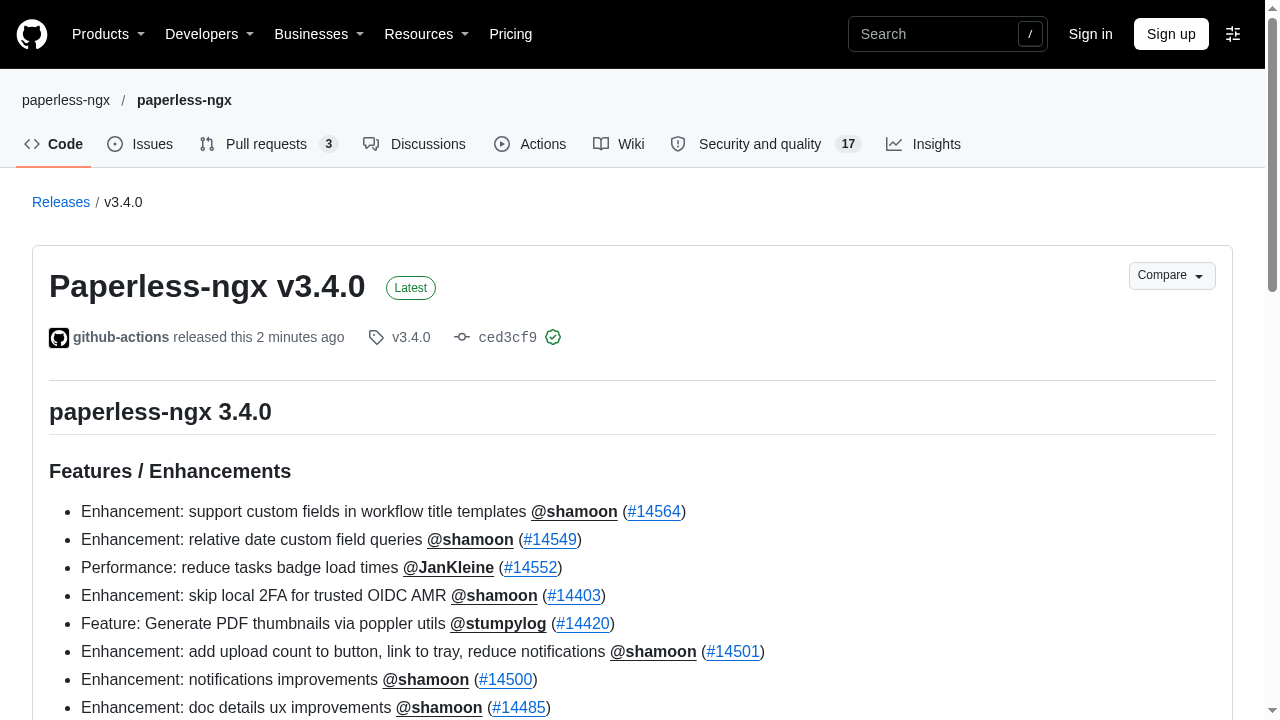Click the Pull requests count badge 3
The image size is (1280, 720).
[x=329, y=144]
